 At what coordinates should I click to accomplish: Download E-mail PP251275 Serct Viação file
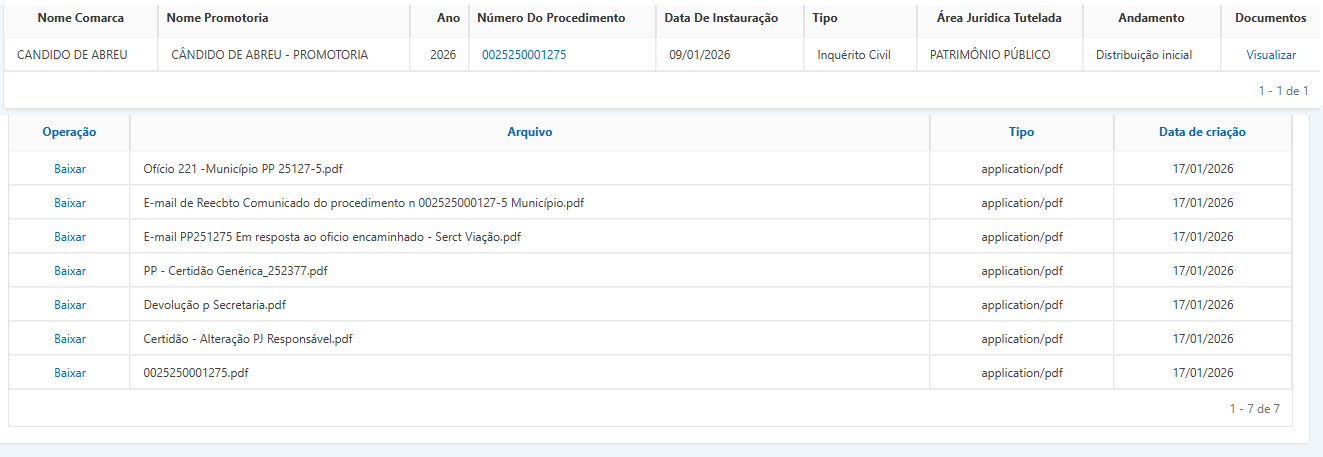pos(70,237)
